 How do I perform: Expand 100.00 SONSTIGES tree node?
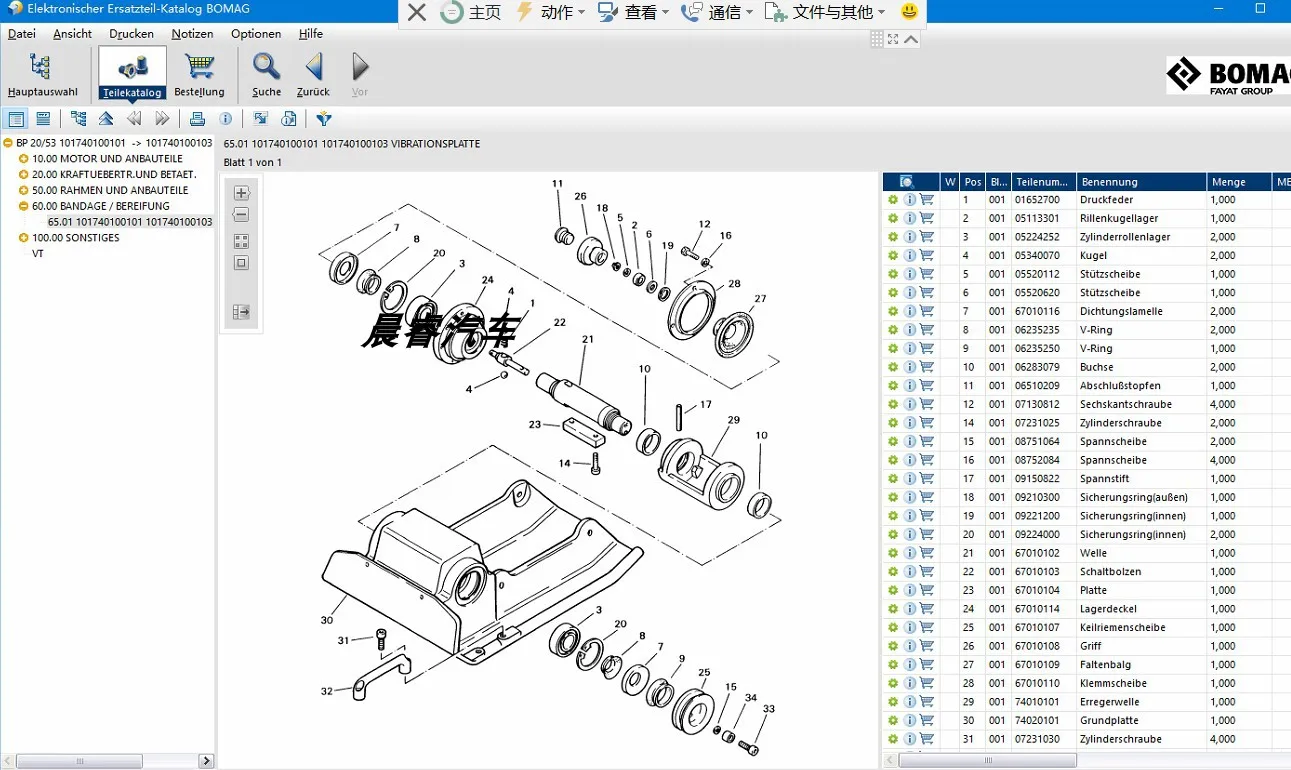tap(24, 238)
